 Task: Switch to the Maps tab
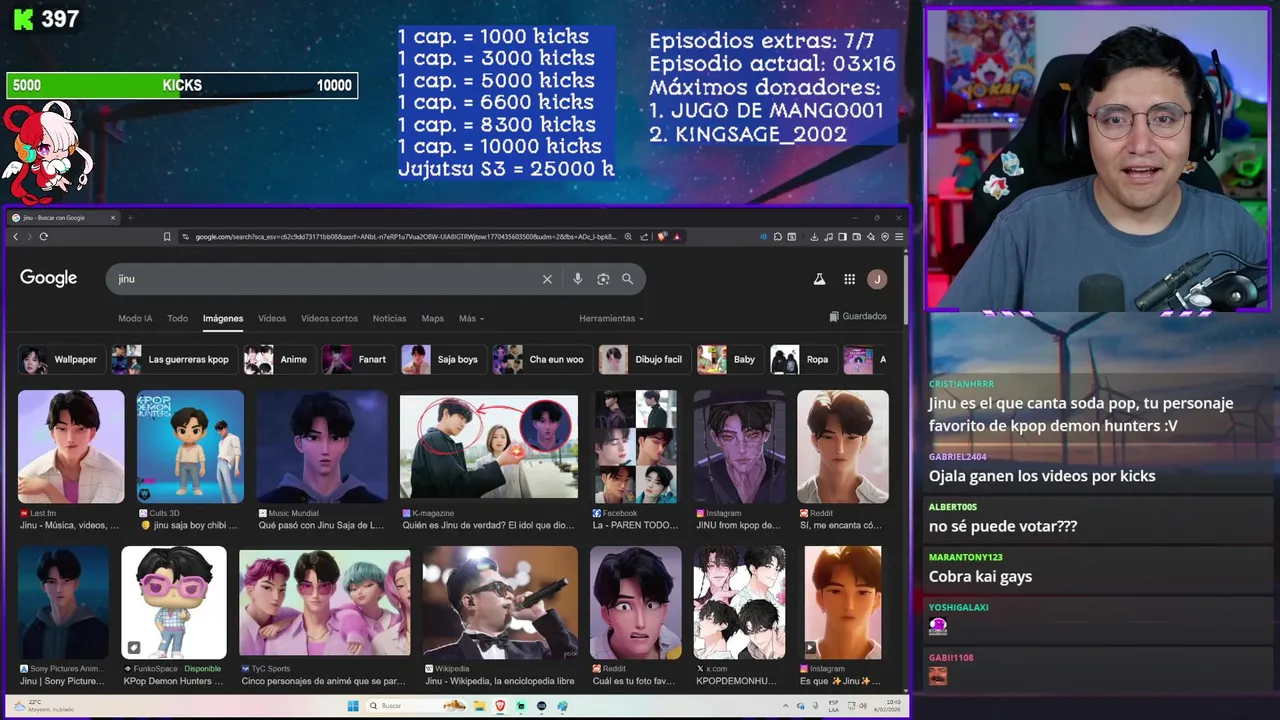coord(432,319)
